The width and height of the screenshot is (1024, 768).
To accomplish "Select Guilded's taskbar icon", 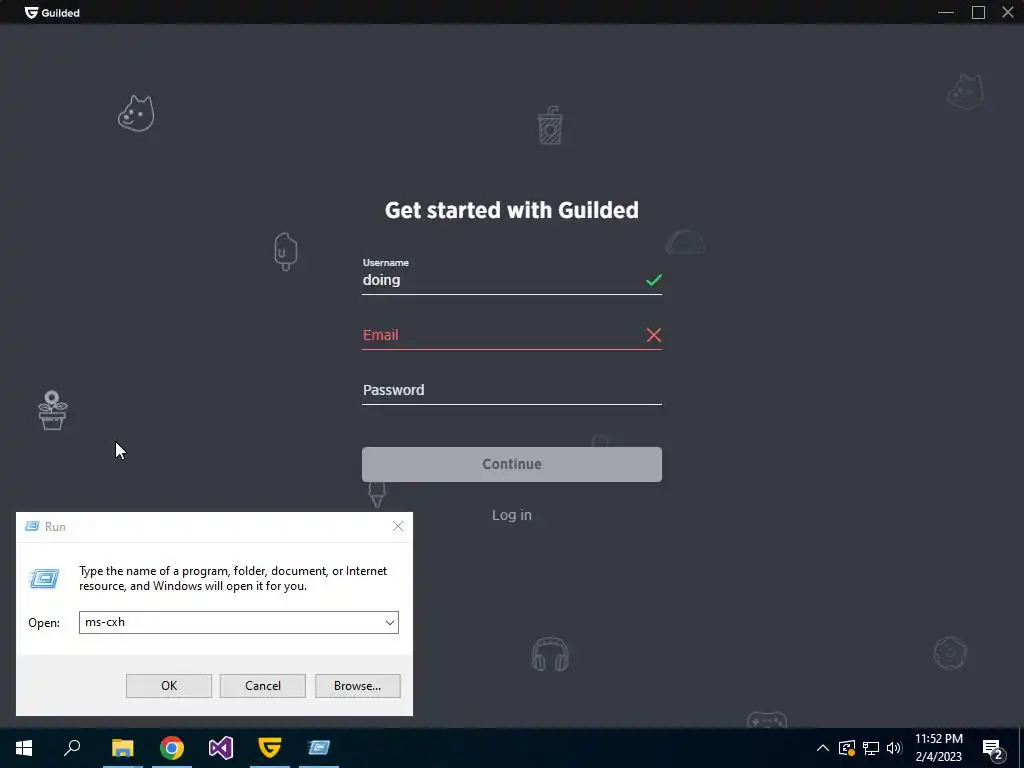I will click(x=270, y=748).
